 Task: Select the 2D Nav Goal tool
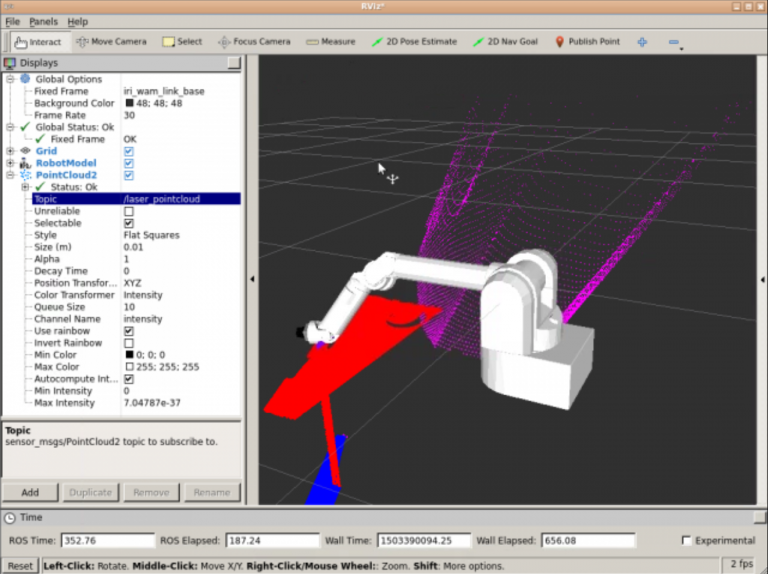[505, 42]
